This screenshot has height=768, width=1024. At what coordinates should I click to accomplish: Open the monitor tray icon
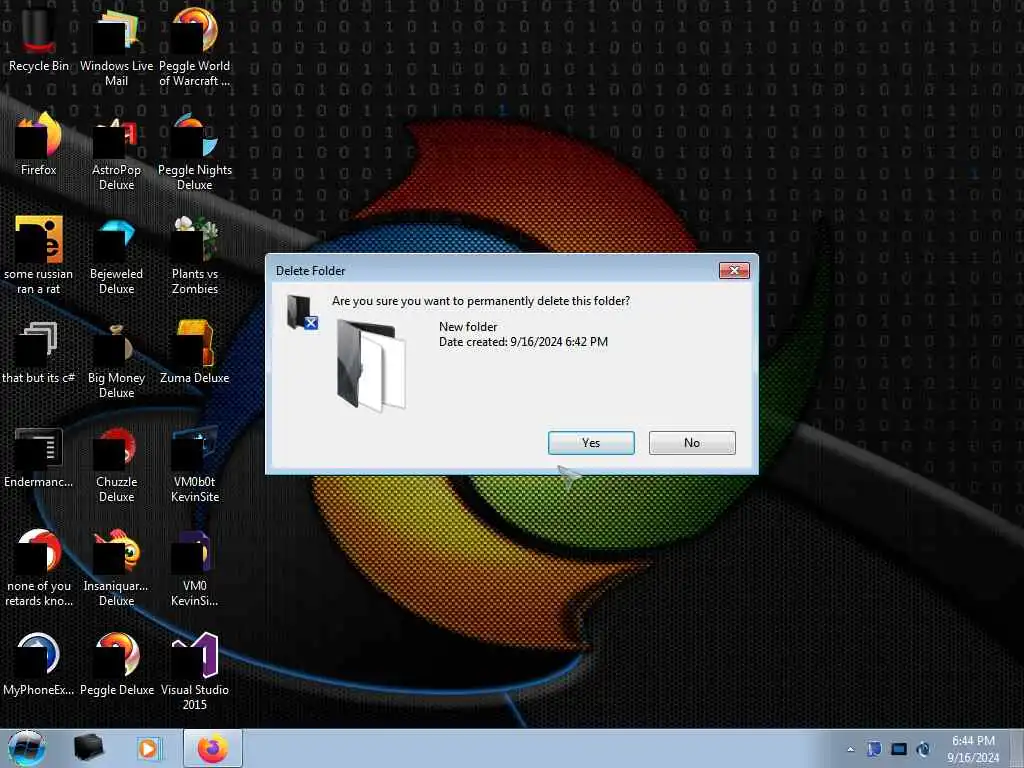click(x=899, y=749)
